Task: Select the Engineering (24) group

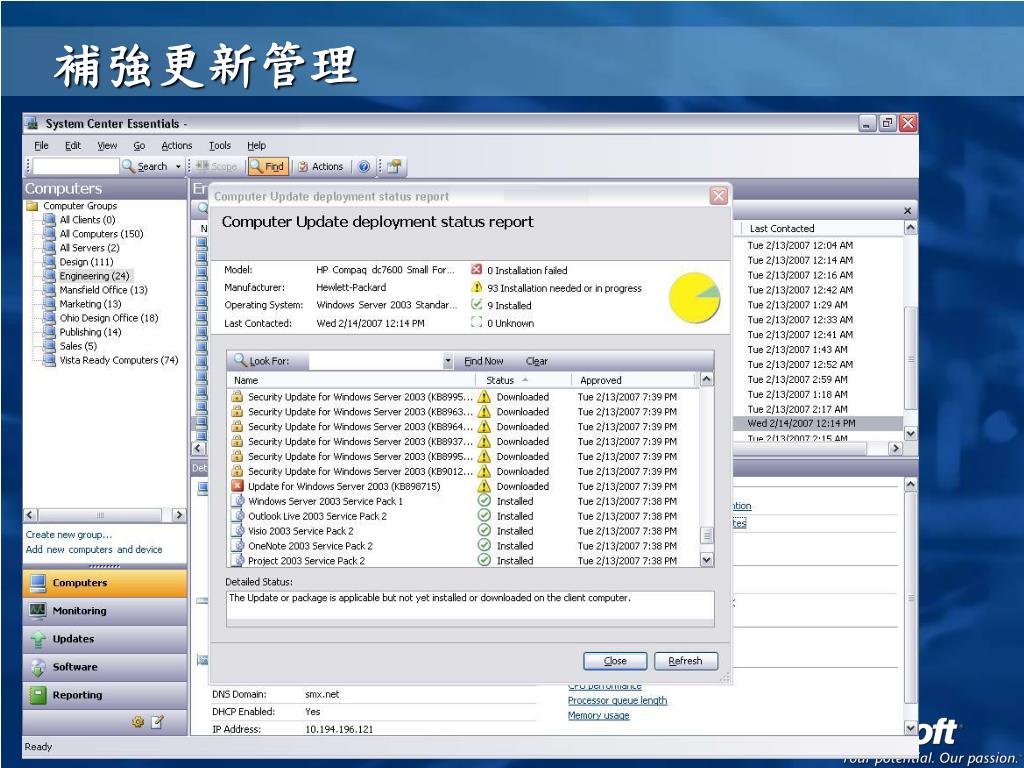Action: (x=94, y=276)
